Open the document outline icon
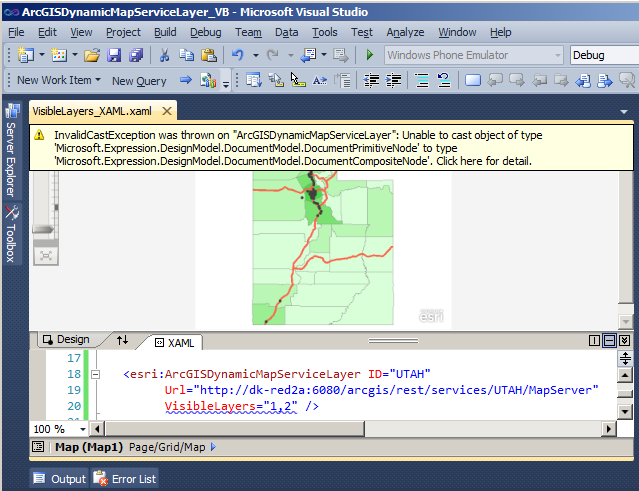Viewport: 639px width, 491px height. coord(38,447)
